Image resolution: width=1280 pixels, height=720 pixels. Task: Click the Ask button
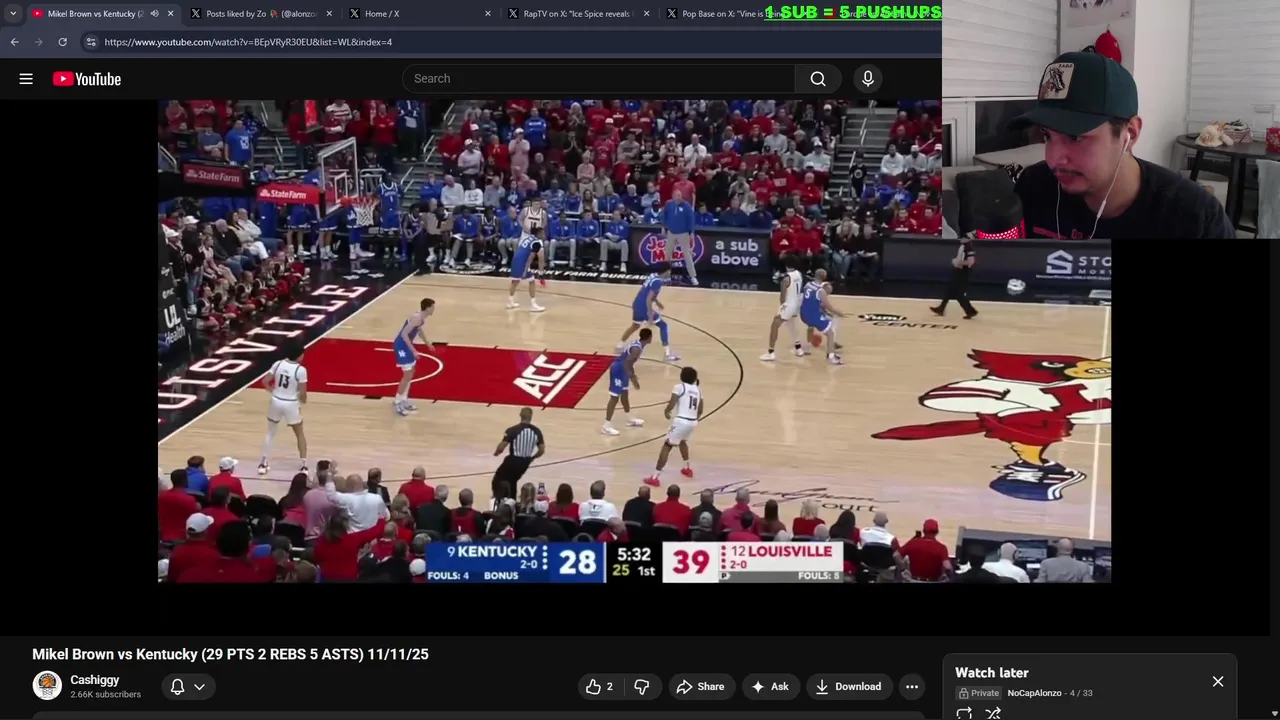pos(770,687)
